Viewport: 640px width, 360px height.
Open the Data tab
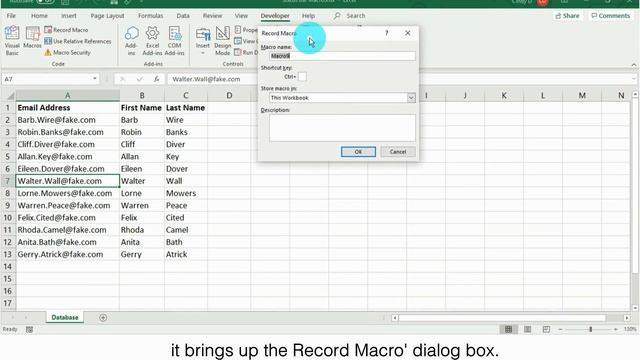[x=183, y=16]
